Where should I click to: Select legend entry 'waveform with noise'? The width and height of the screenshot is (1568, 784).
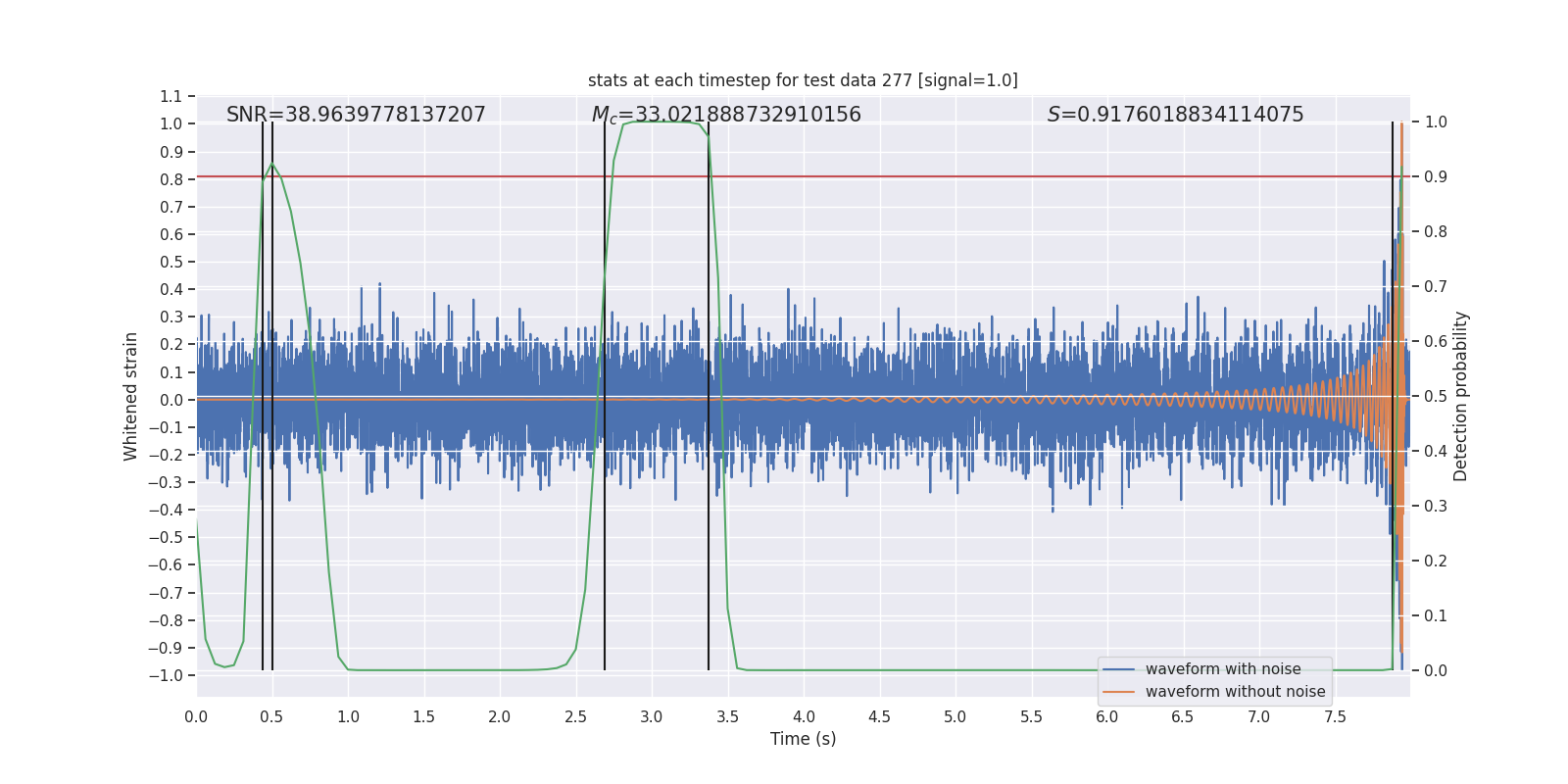pyautogui.click(x=1223, y=669)
